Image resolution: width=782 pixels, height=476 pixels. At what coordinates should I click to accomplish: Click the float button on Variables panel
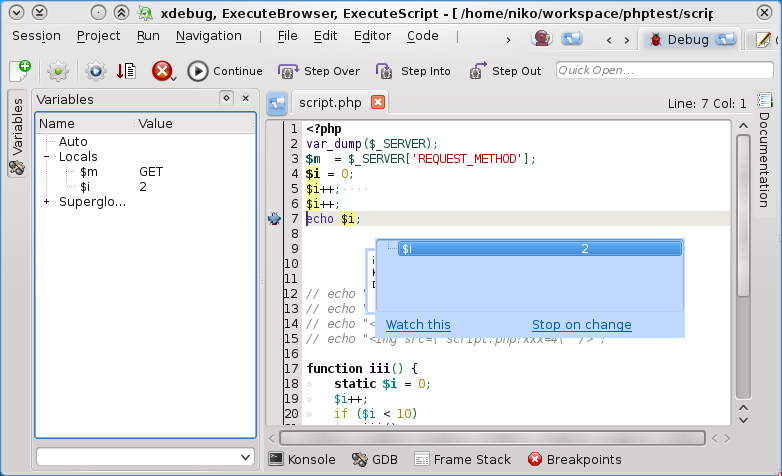coord(226,98)
